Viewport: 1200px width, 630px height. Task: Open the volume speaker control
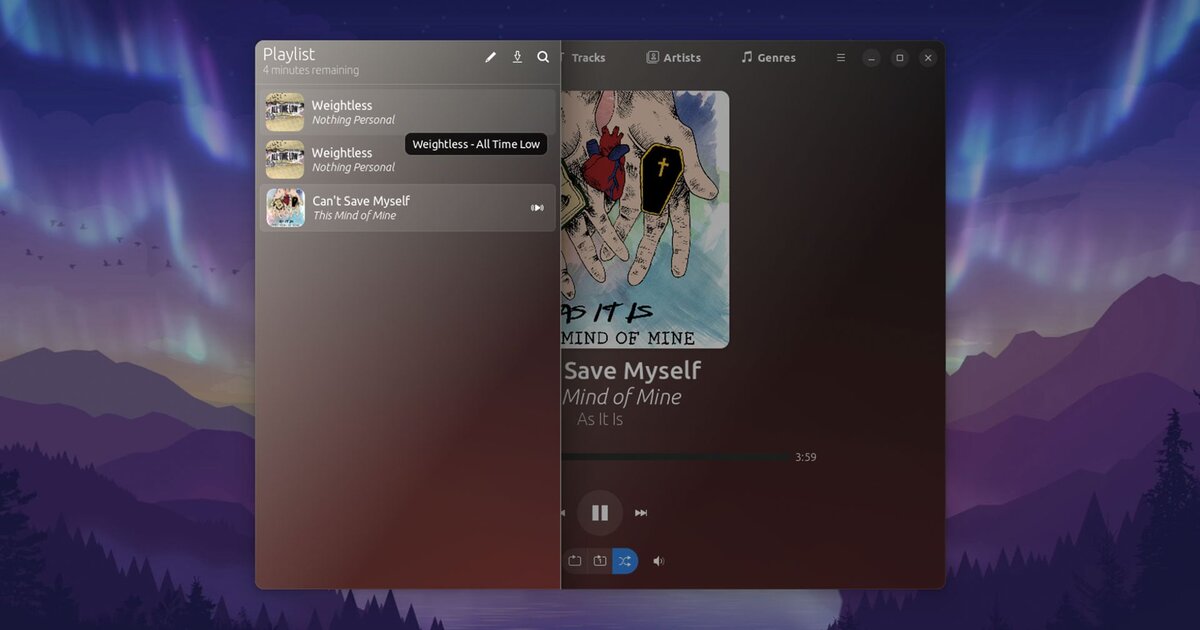point(658,561)
